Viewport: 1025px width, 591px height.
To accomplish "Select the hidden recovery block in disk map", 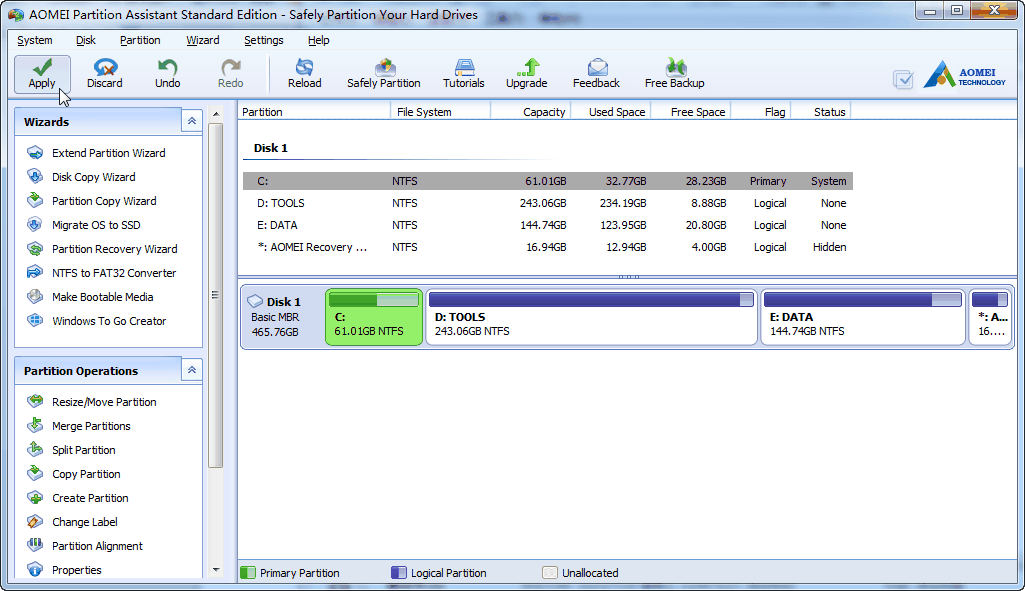I will coord(990,317).
